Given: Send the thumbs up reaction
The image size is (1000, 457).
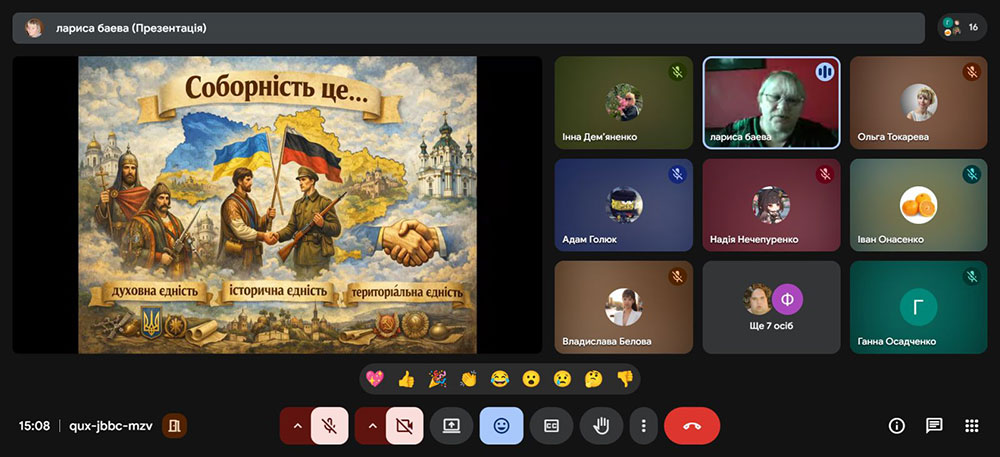Looking at the screenshot, I should pos(406,379).
